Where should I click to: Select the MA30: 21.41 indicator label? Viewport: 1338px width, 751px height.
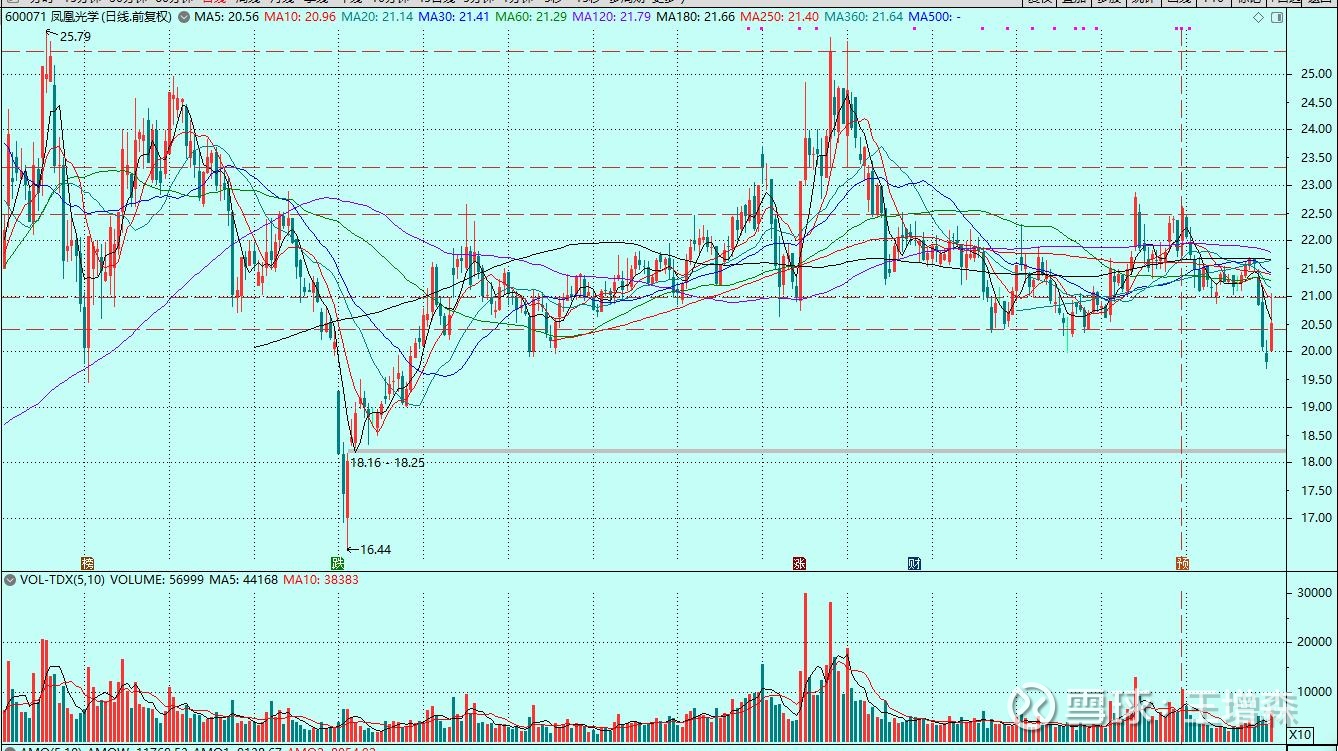(454, 18)
